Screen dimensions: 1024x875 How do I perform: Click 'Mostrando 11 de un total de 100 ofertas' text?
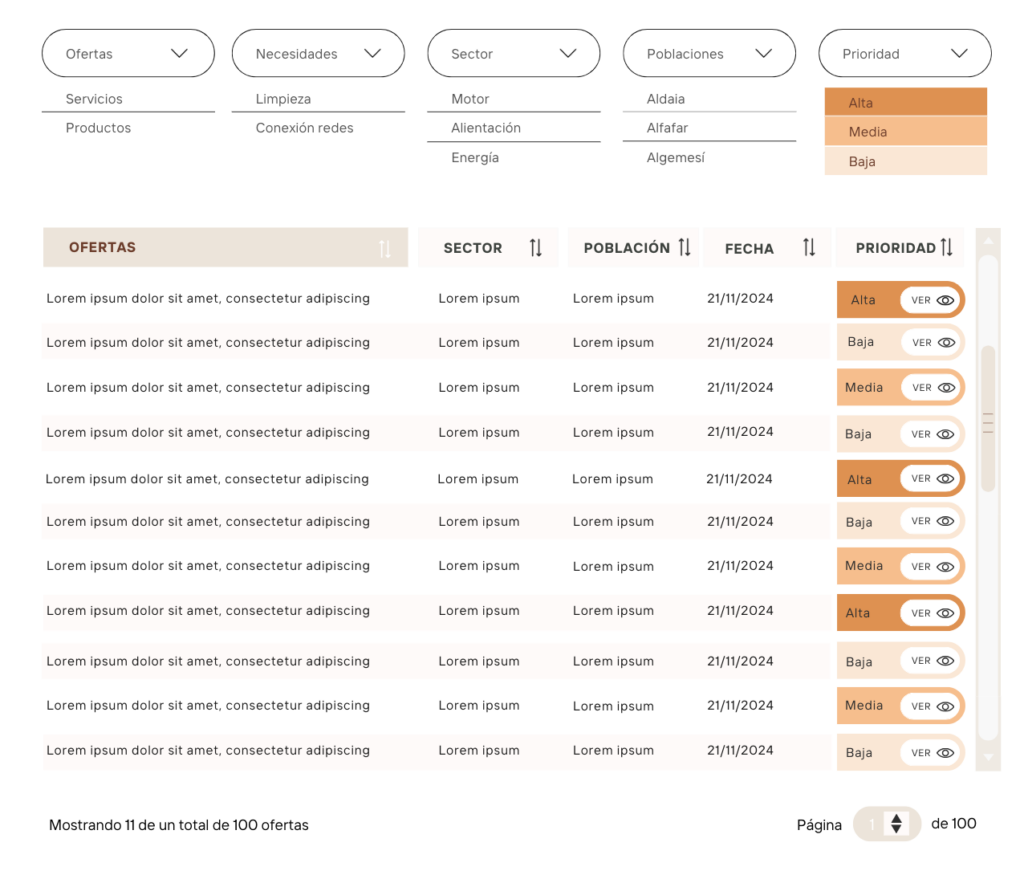pyautogui.click(x=179, y=825)
